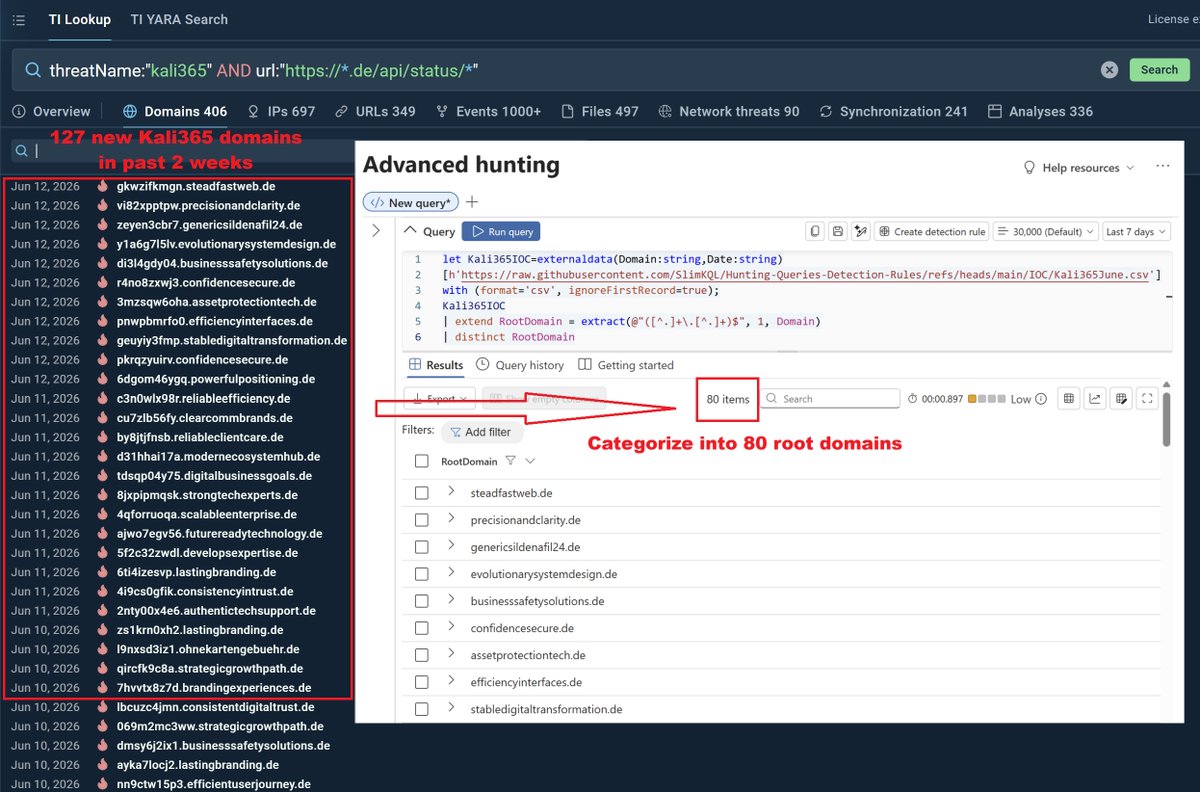Click Add filter button
The width and height of the screenshot is (1200, 792).
point(482,432)
